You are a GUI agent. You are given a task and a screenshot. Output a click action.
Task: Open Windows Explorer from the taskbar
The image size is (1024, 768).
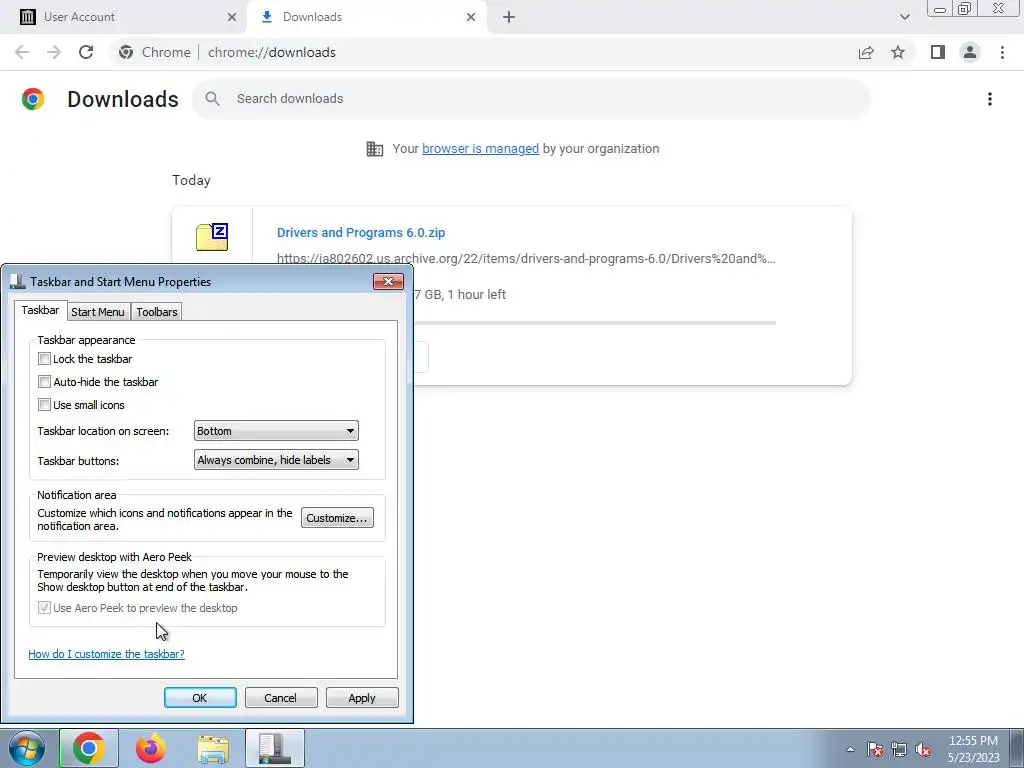tap(213, 748)
